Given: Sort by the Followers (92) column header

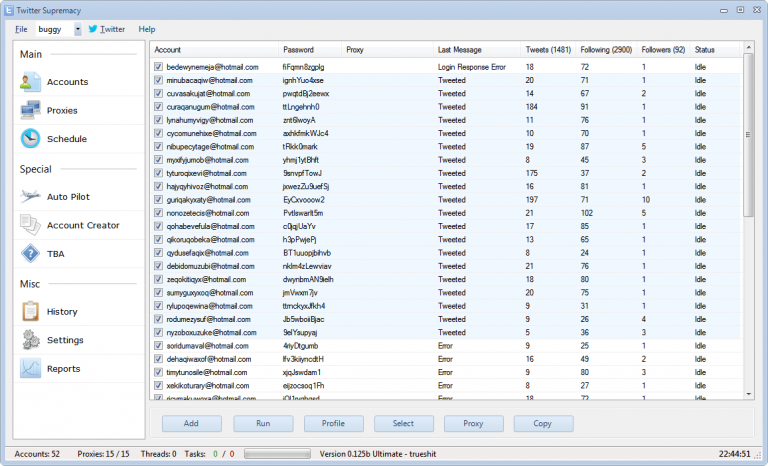Looking at the screenshot, I should [663, 49].
